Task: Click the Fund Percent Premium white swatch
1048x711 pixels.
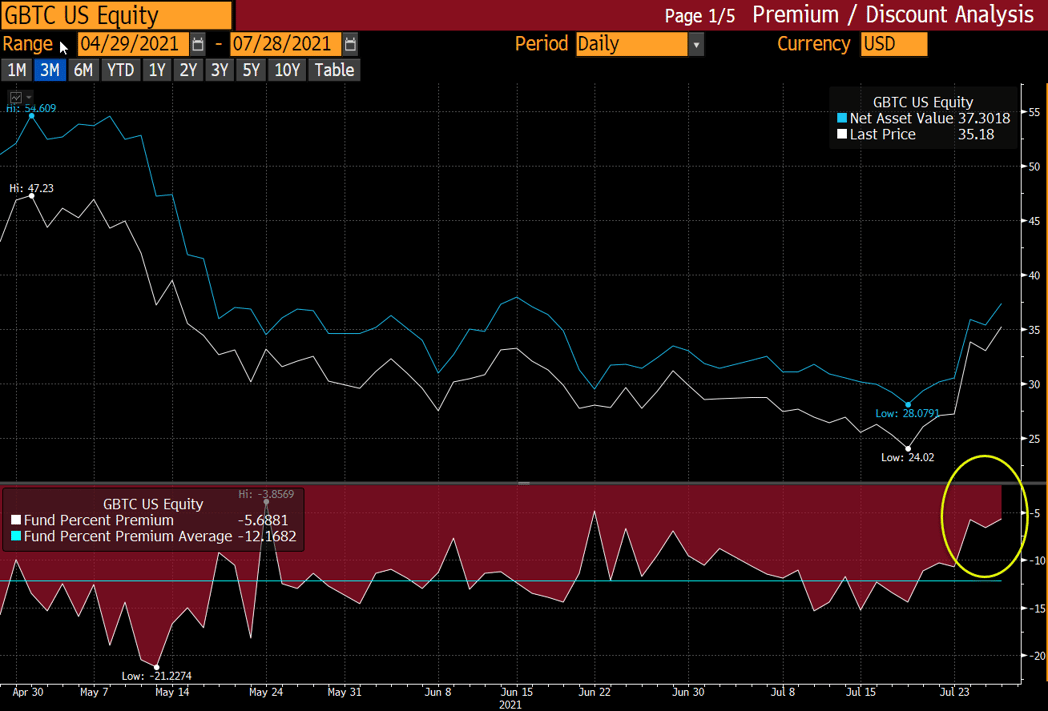Action: coord(16,520)
